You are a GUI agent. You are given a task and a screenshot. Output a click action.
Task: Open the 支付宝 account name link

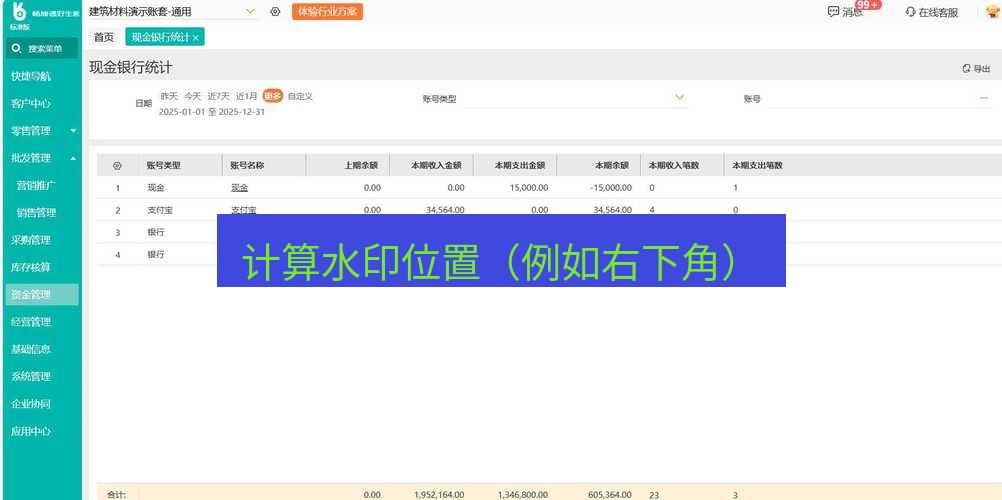tap(243, 209)
